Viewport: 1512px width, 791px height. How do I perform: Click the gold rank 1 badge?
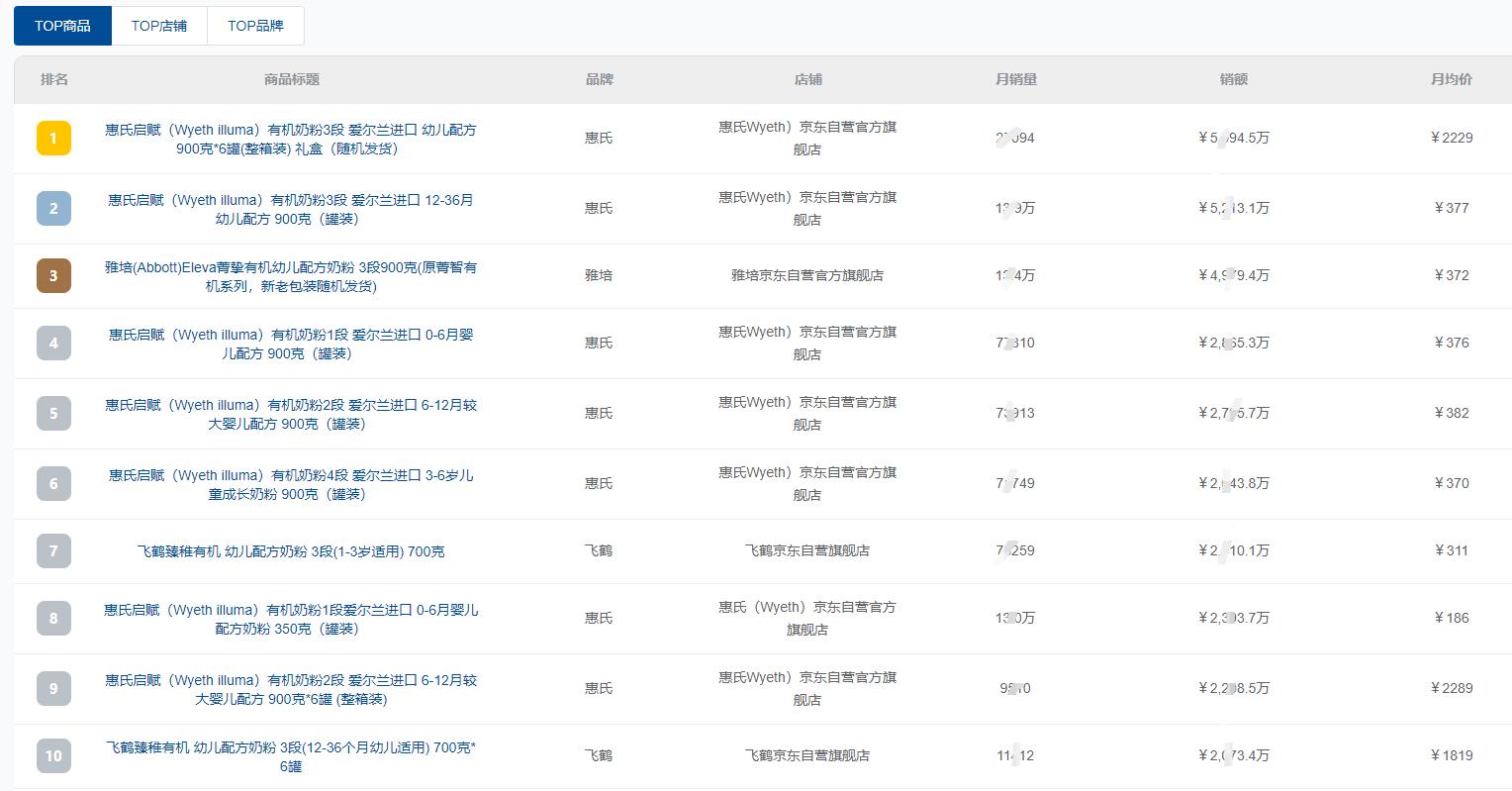coord(53,139)
